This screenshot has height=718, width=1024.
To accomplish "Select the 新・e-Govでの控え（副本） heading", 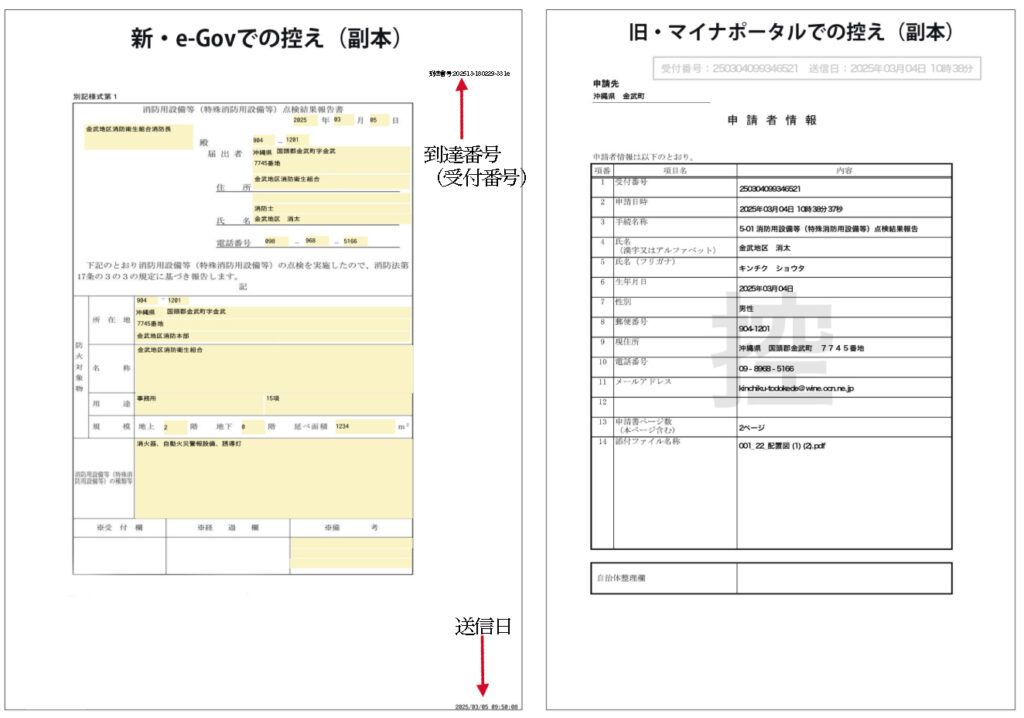I will point(266,39).
